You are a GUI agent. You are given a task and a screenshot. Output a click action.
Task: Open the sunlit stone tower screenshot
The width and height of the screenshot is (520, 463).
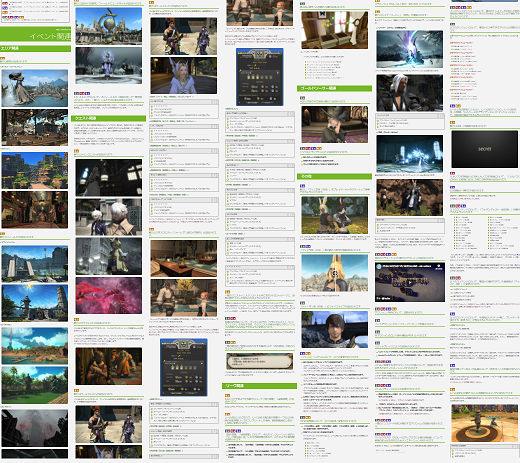coord(35,303)
